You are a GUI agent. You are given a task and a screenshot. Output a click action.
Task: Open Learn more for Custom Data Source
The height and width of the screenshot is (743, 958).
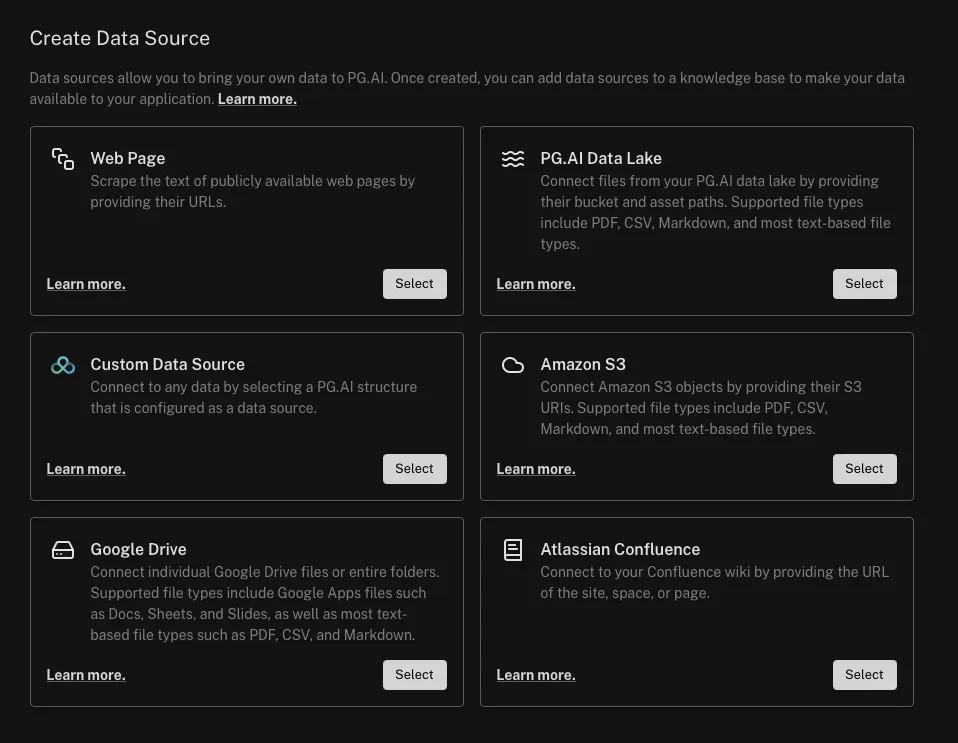click(86, 469)
